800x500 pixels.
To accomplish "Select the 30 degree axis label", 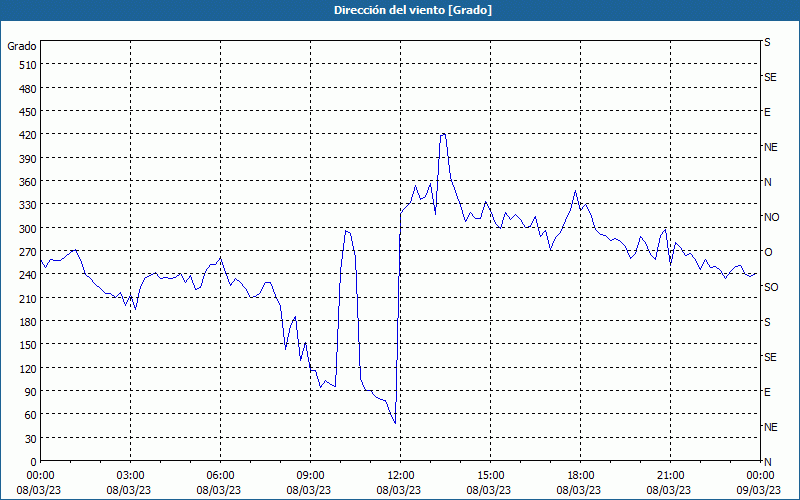I will pos(31,439).
